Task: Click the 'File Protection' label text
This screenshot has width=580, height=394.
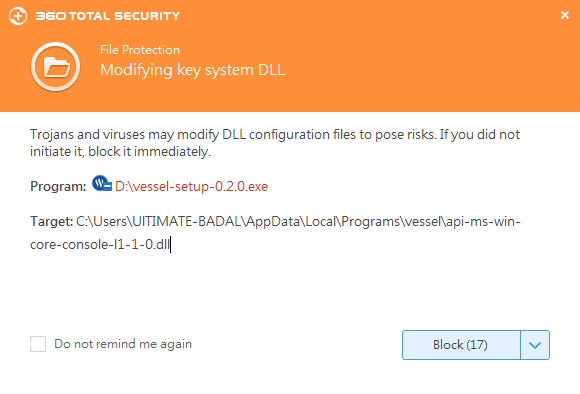Action: 140,50
